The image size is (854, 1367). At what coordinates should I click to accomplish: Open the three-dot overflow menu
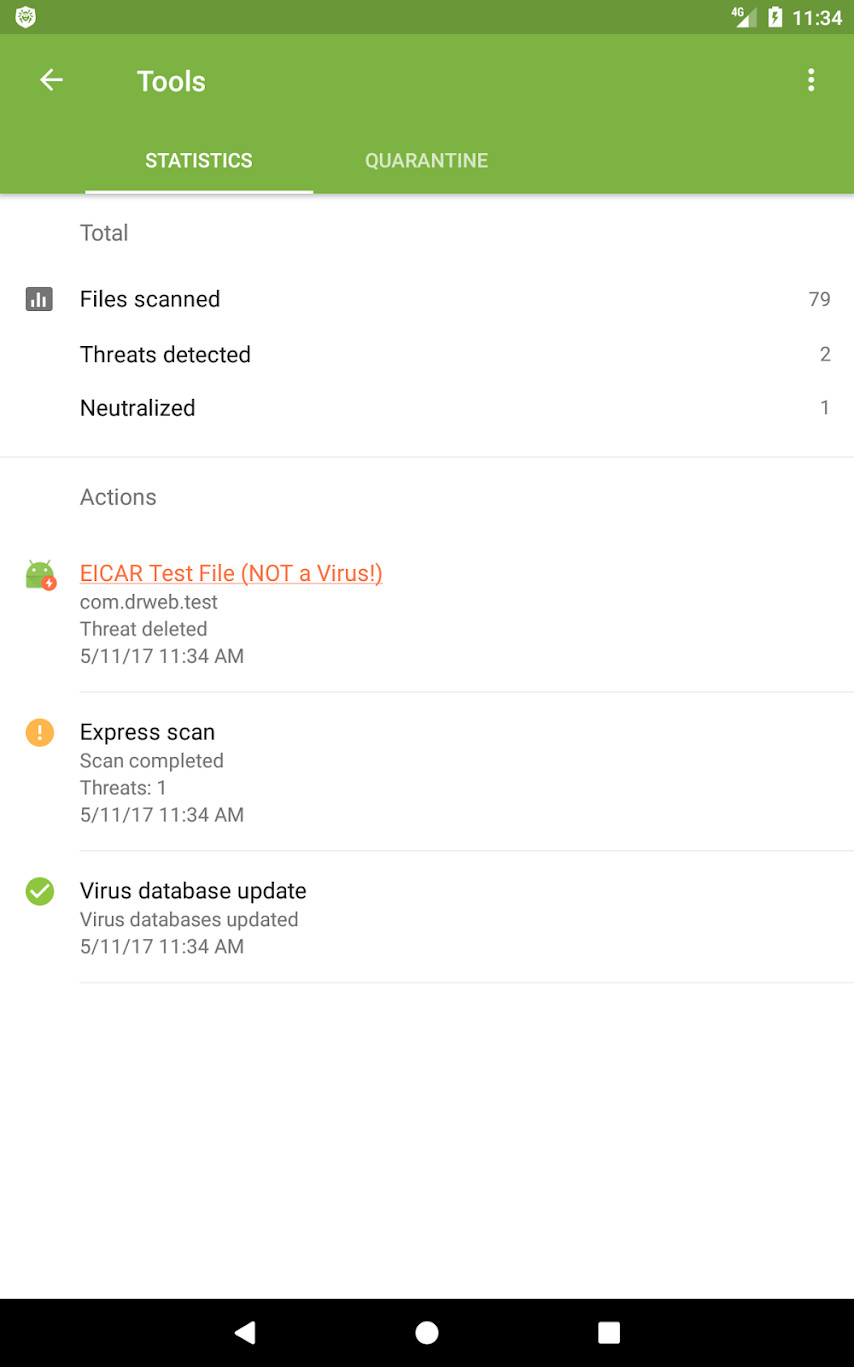tap(811, 81)
